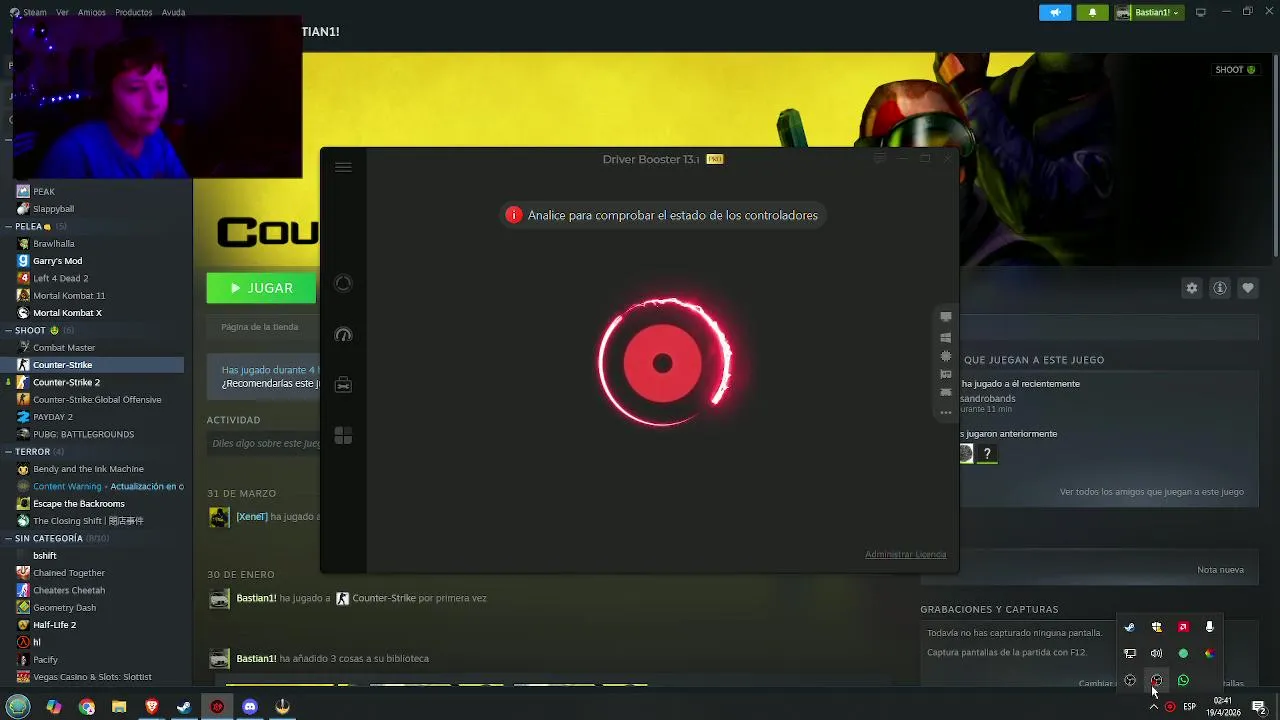The height and width of the screenshot is (720, 1280).
Task: Collapse the TERROR category
Action: (9, 451)
